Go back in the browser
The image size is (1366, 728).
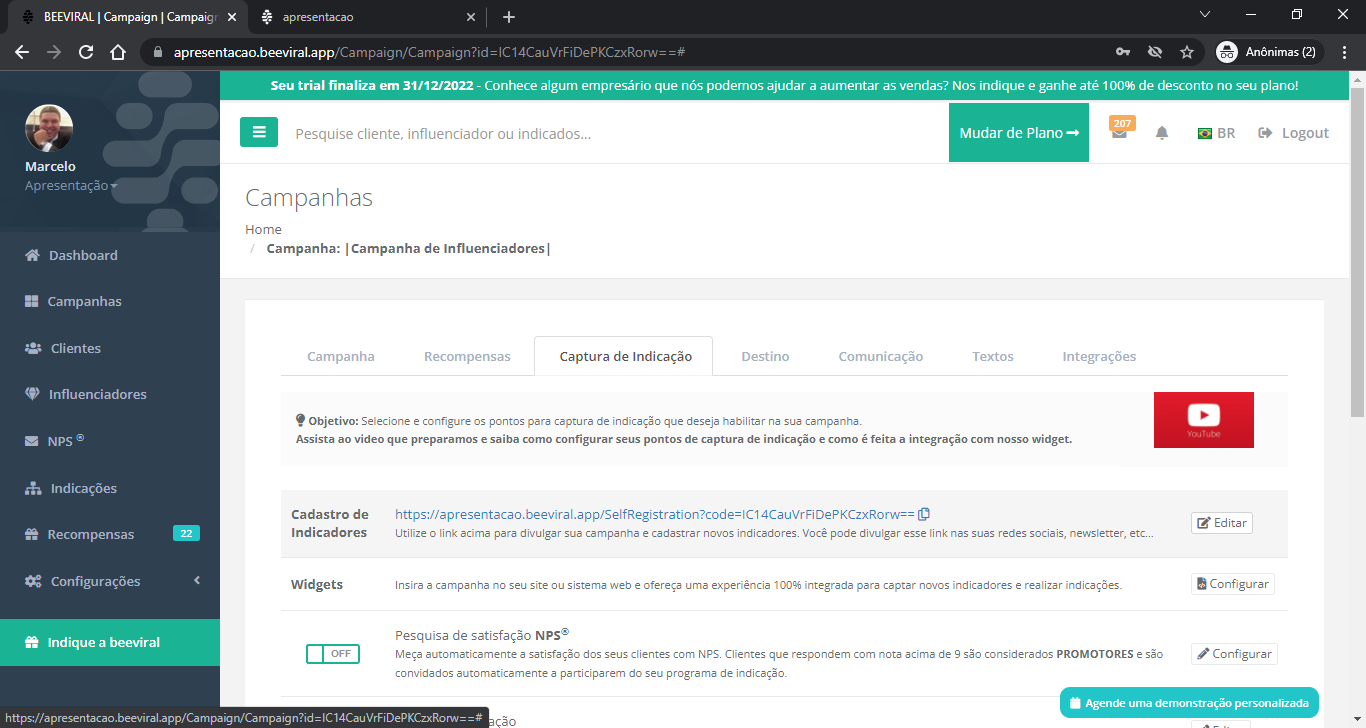pyautogui.click(x=22, y=52)
